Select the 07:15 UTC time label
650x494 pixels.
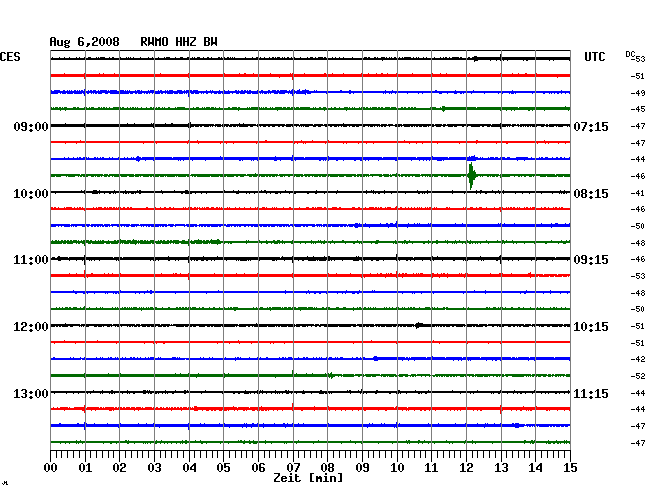pyautogui.click(x=591, y=126)
